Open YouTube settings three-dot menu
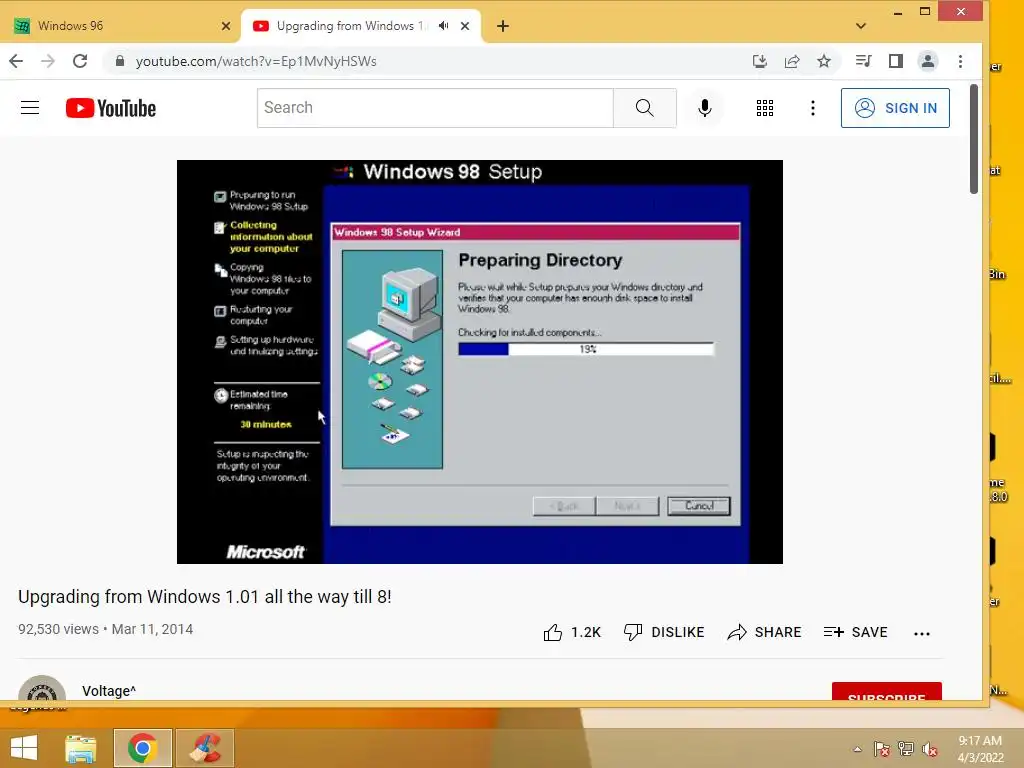Viewport: 1024px width, 768px height. click(x=812, y=108)
